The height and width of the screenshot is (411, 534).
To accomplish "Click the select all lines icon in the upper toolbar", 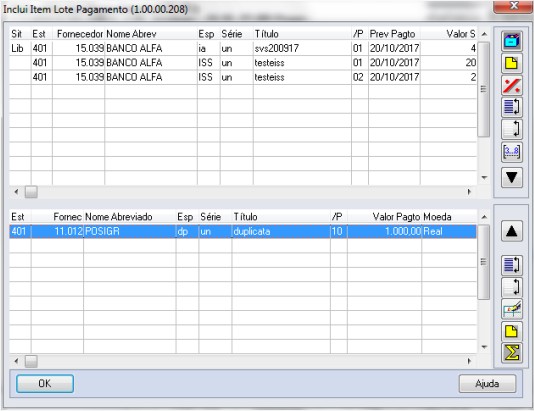I will 512,107.
